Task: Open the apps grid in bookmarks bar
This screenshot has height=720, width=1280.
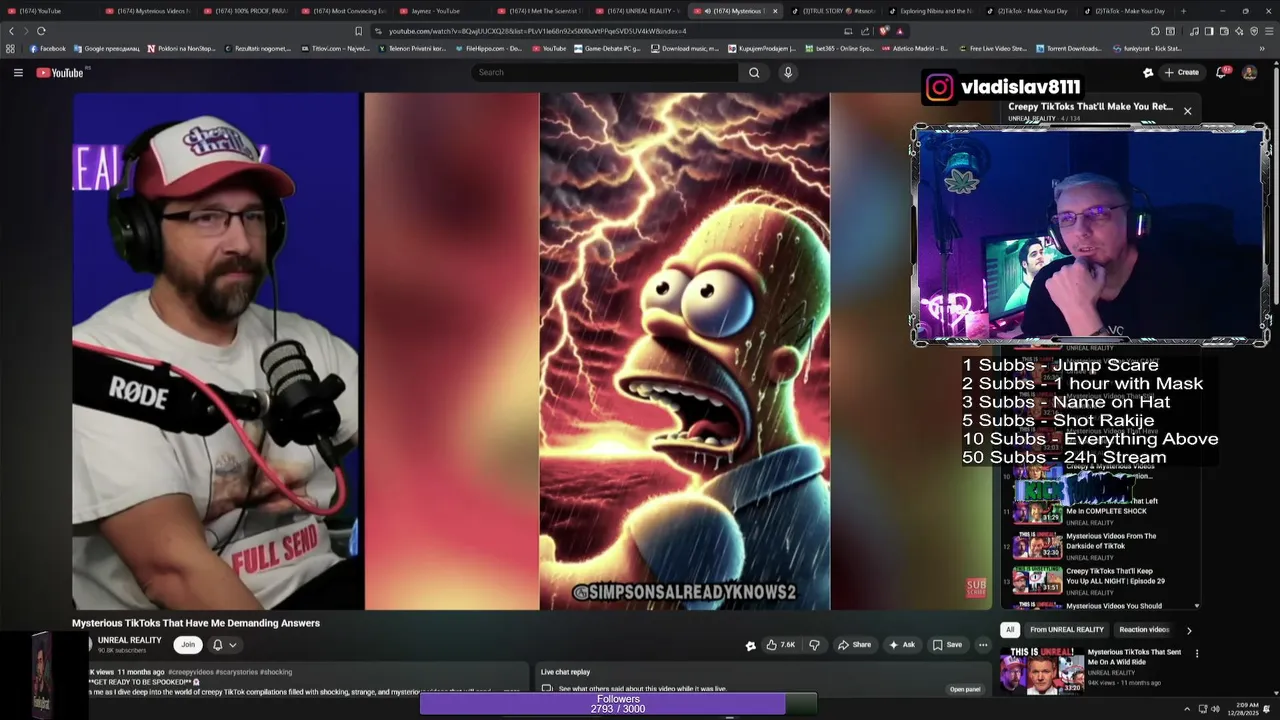Action: click(10, 48)
